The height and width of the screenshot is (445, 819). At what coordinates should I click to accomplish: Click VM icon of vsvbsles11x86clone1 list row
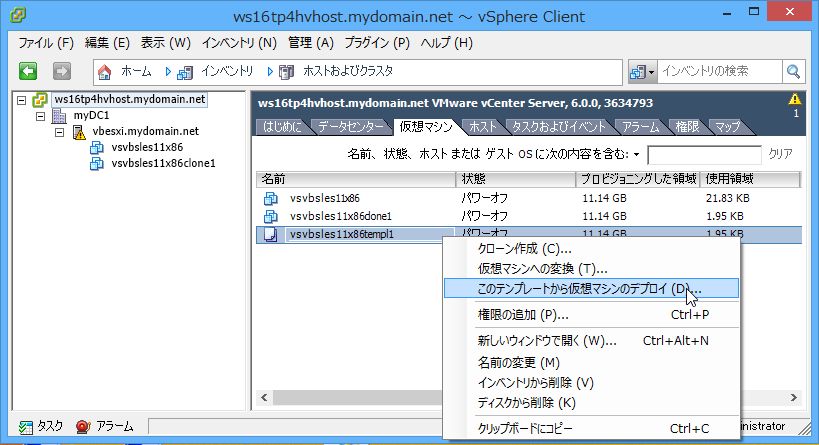(271, 216)
